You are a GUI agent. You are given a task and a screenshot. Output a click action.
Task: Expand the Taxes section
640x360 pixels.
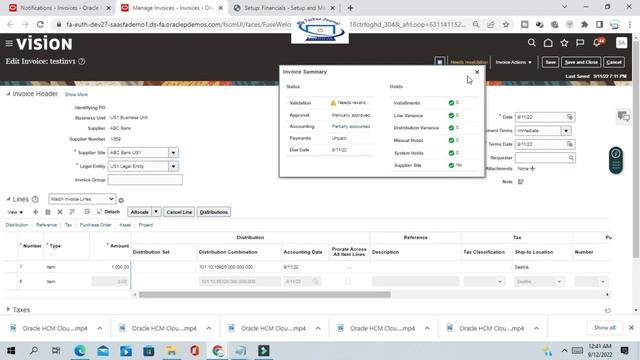pyautogui.click(x=8, y=309)
